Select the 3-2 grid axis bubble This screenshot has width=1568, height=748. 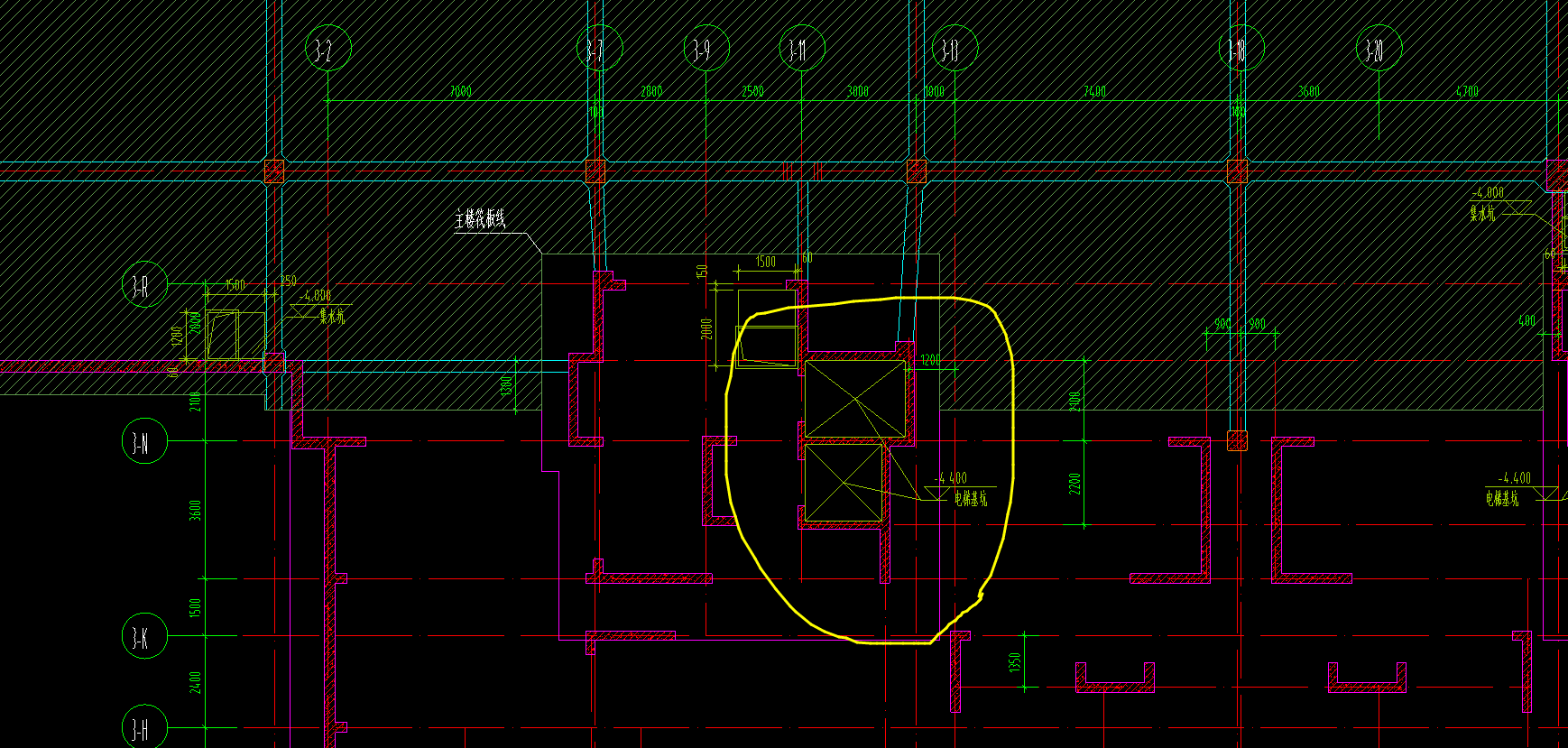327,49
